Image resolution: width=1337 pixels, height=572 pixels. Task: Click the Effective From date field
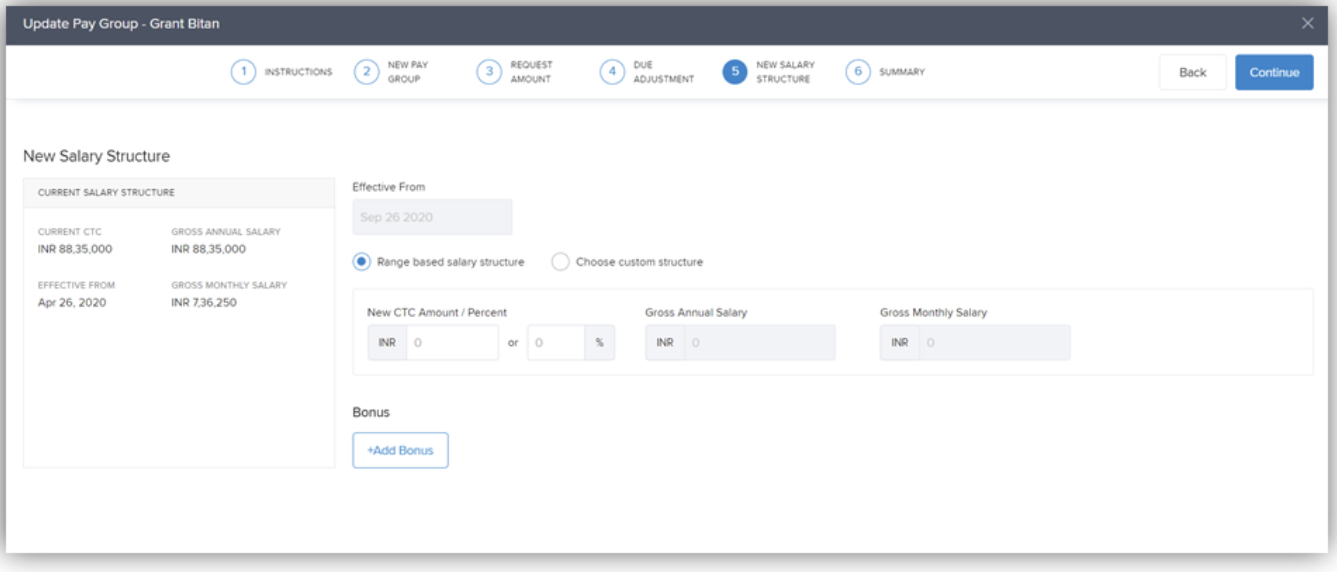click(432, 217)
